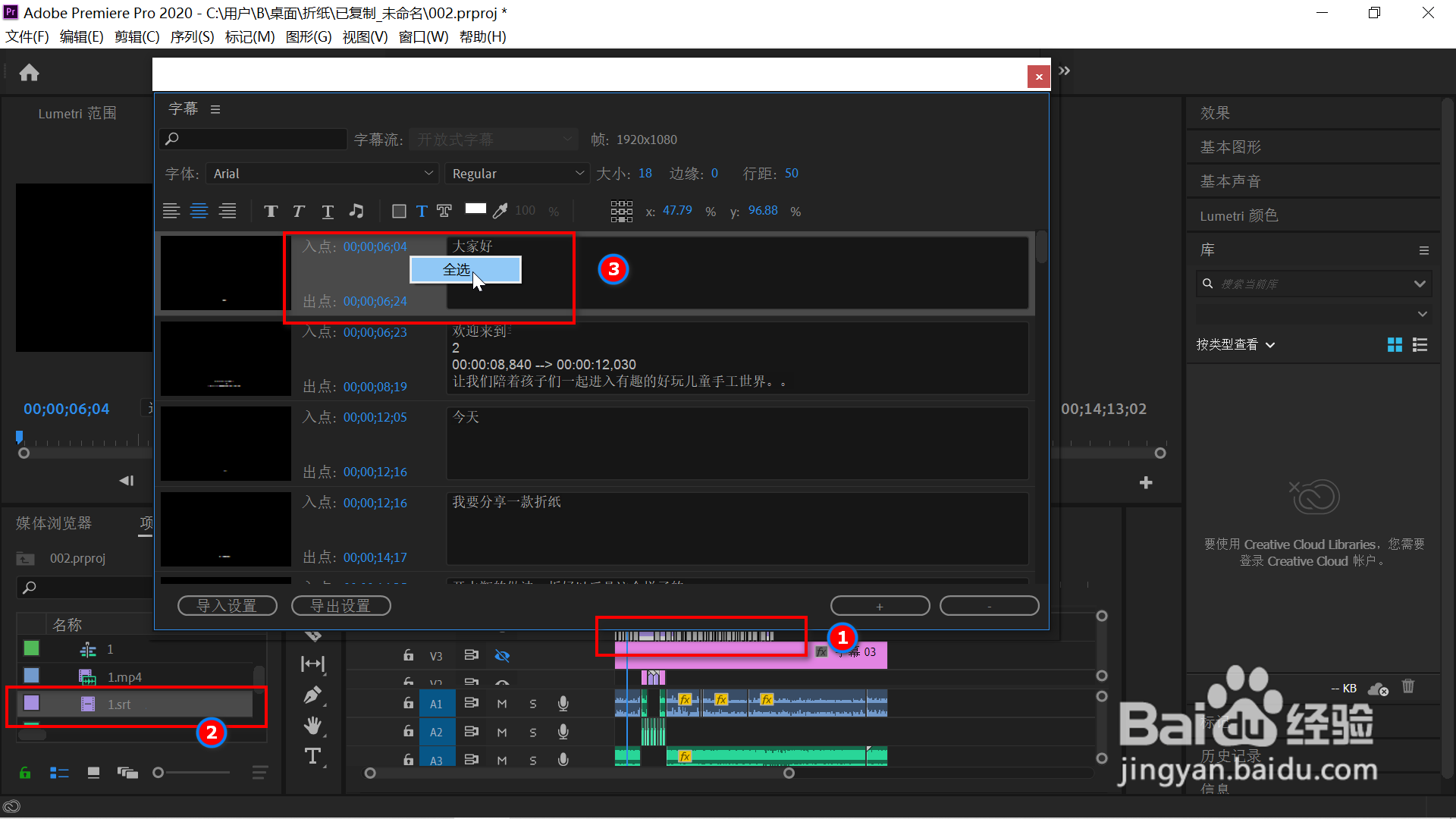Open Creative Cloud status icon at bottom-left

(x=11, y=807)
